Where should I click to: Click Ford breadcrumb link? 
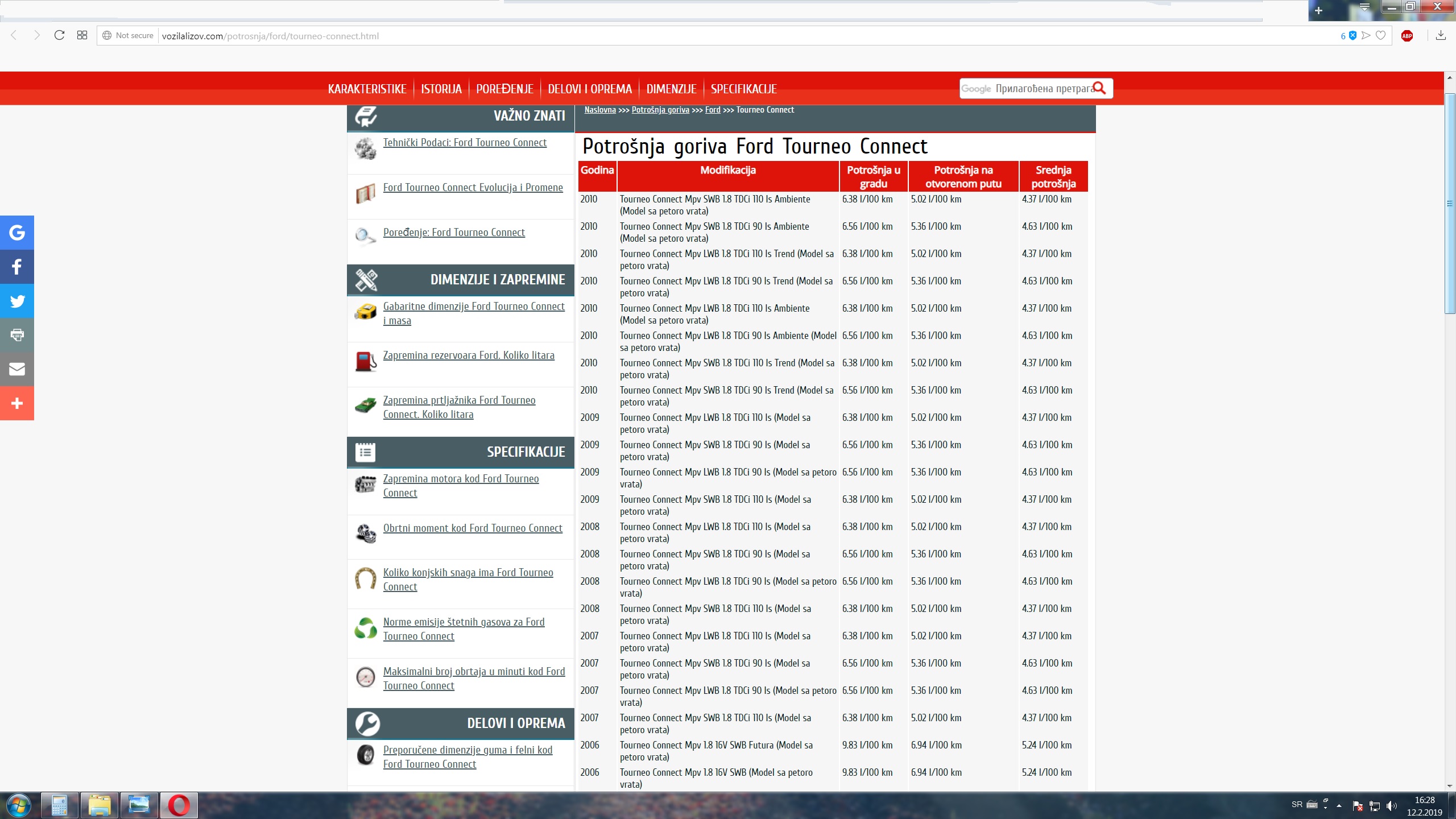coord(713,110)
